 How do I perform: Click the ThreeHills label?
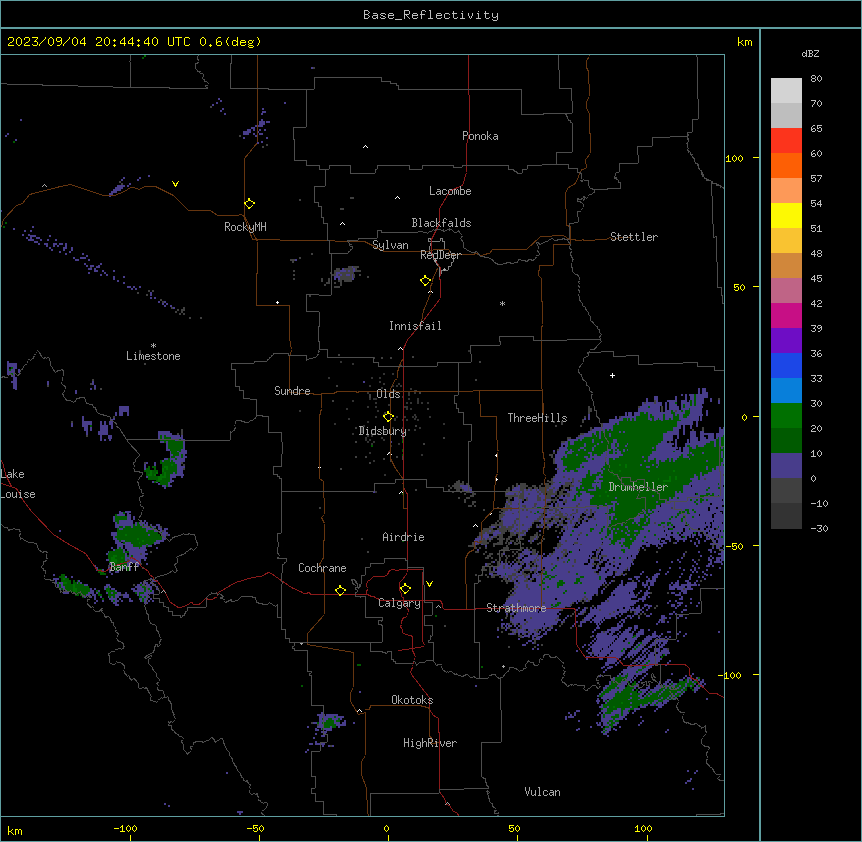coord(537,418)
